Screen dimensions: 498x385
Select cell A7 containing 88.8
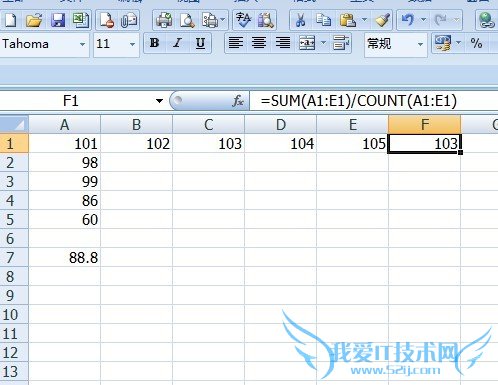click(65, 258)
